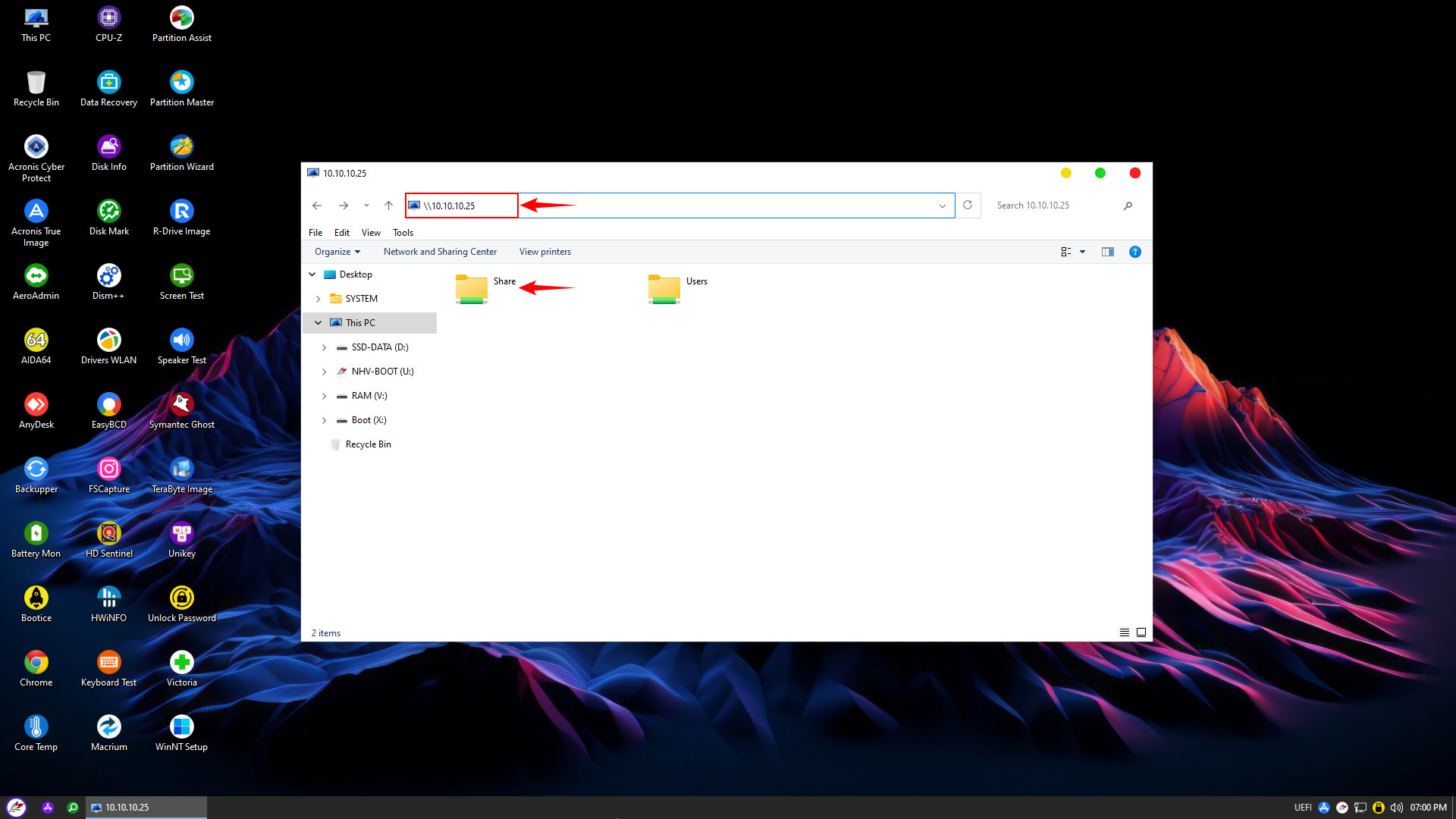Switch to large icons view
The image size is (1456, 819).
[1141, 632]
